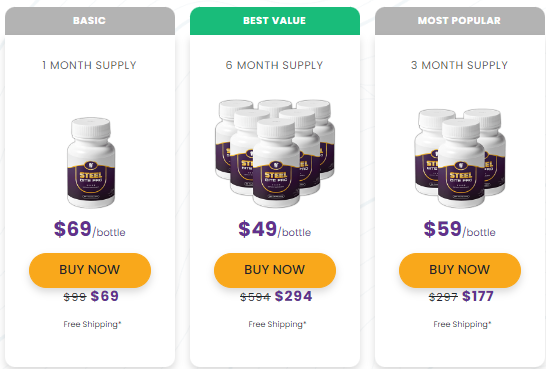Click the $69/bottle price text
Viewport: 546px width, 369px height.
89,229
